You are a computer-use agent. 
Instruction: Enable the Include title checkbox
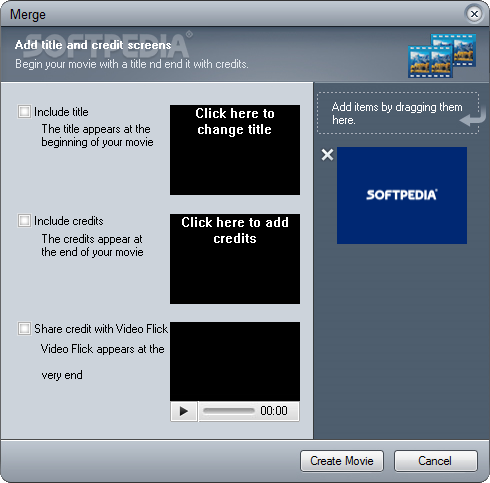(x=24, y=112)
